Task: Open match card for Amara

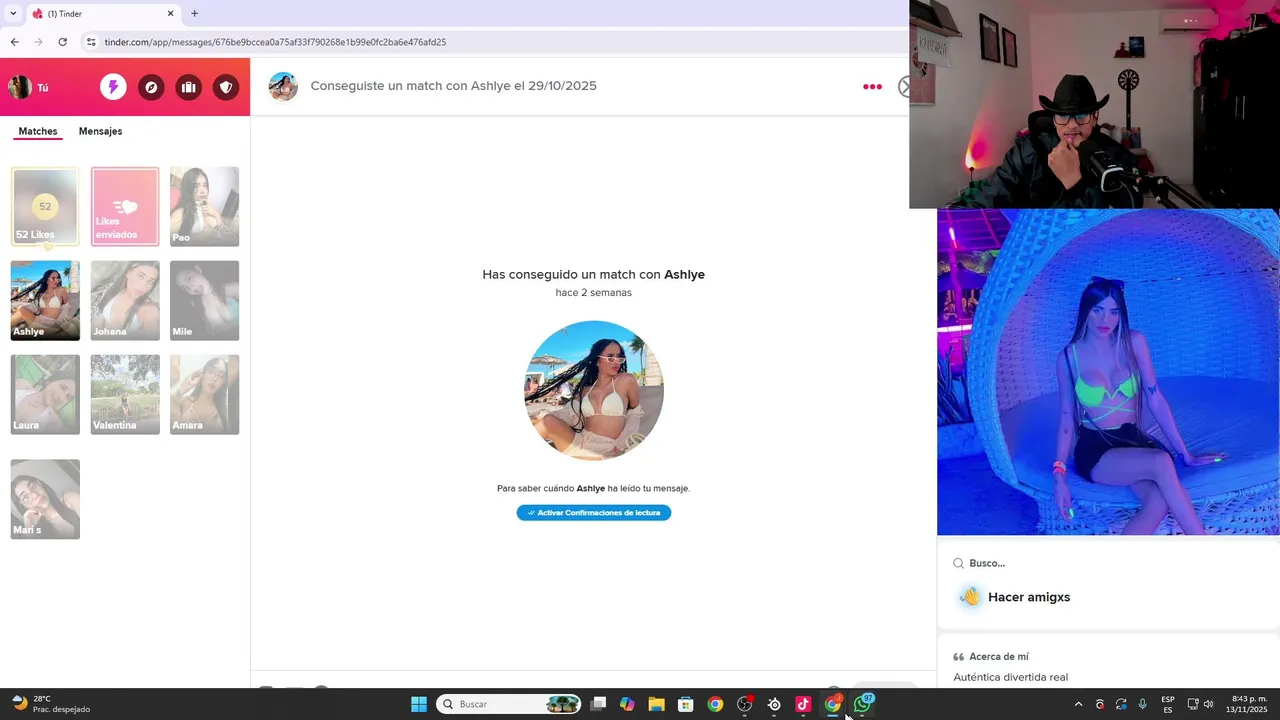Action: coord(204,394)
